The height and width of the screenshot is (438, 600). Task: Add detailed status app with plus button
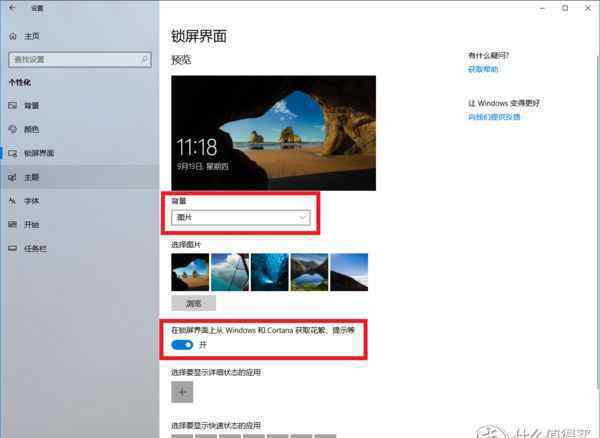pyautogui.click(x=182, y=392)
